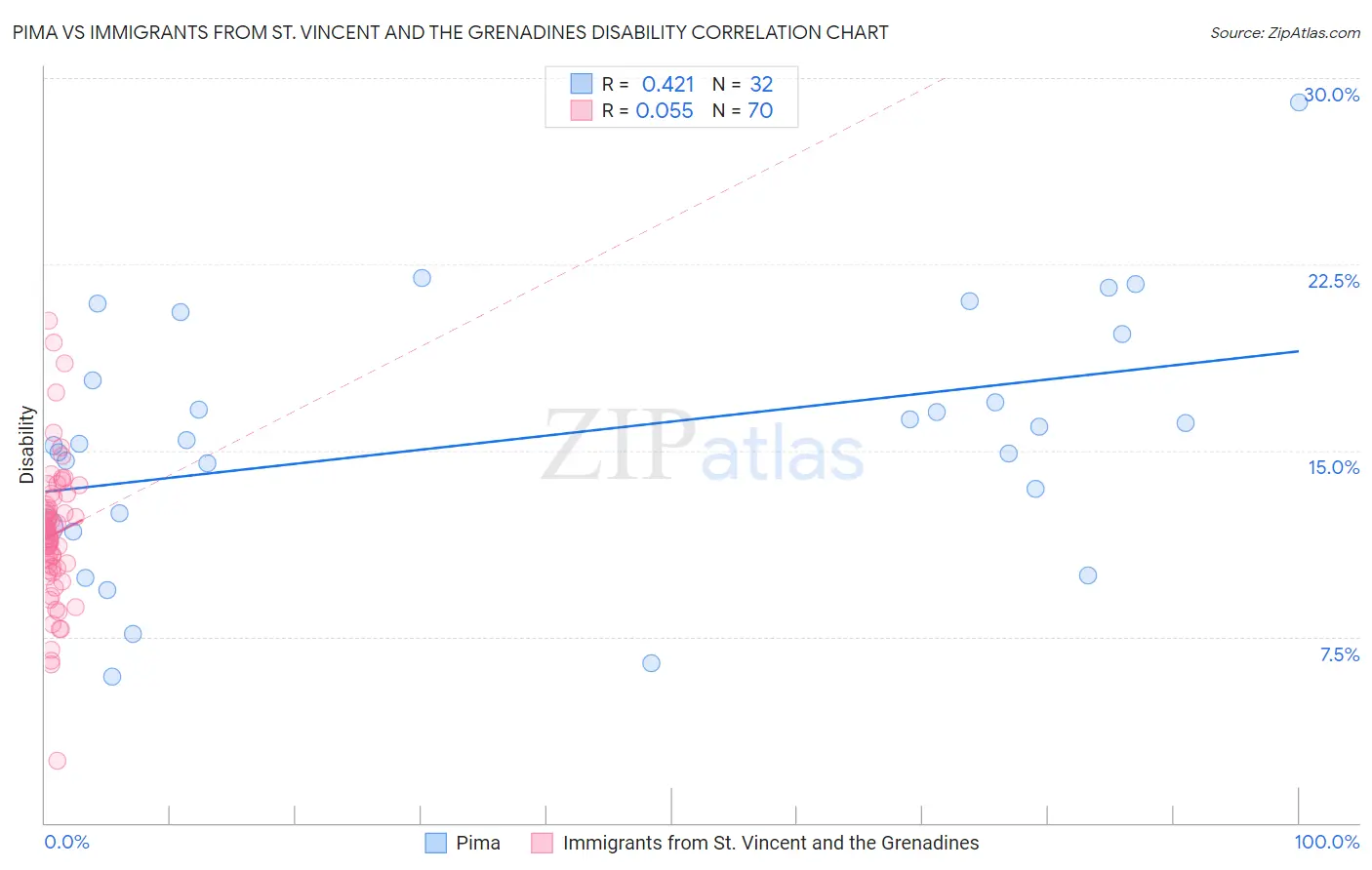
Task: Click the chart title text
Action: click(x=450, y=32)
